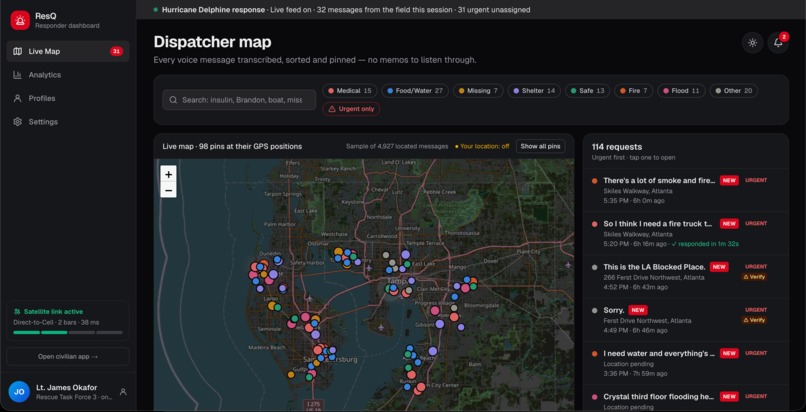Toggle the Missing 7 filter chip
The height and width of the screenshot is (412, 806).
pyautogui.click(x=478, y=91)
